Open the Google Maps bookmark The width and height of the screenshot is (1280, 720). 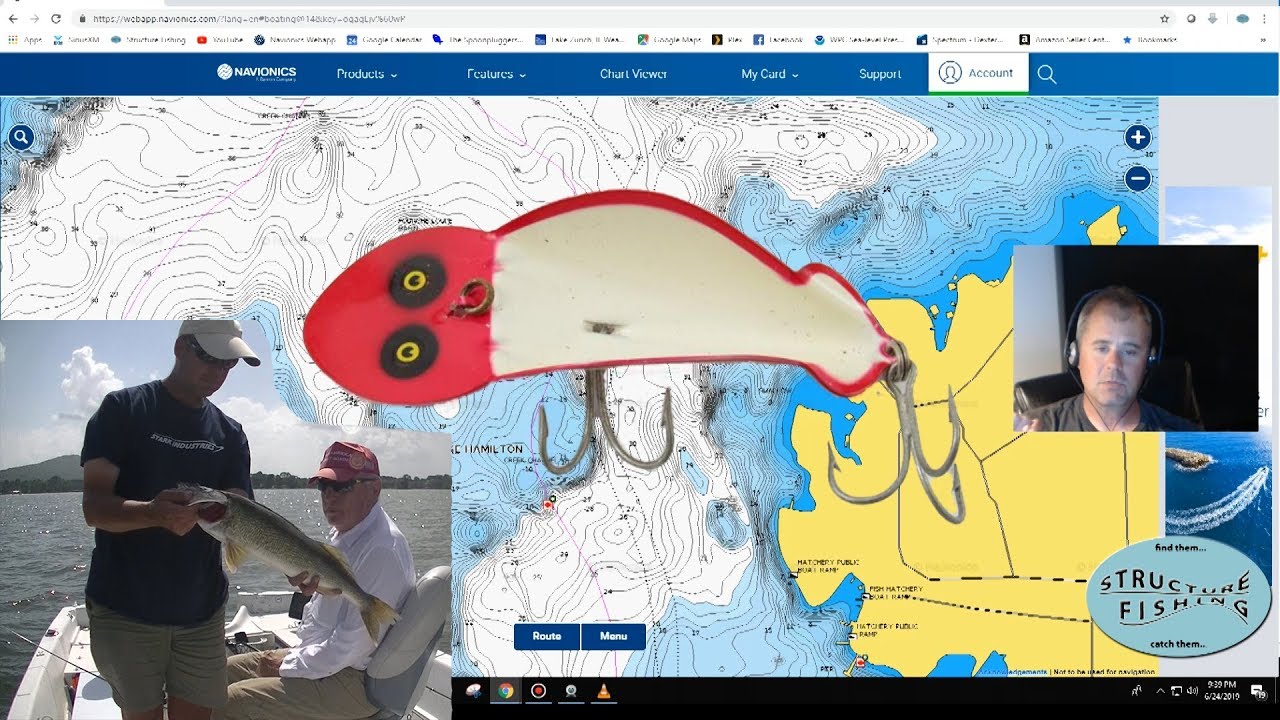670,40
